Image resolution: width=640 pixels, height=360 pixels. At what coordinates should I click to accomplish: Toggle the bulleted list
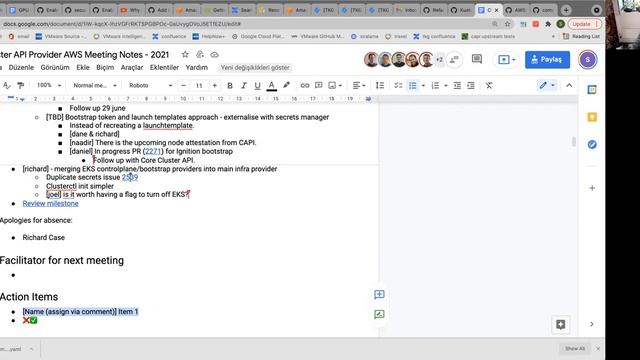pyautogui.click(x=413, y=85)
